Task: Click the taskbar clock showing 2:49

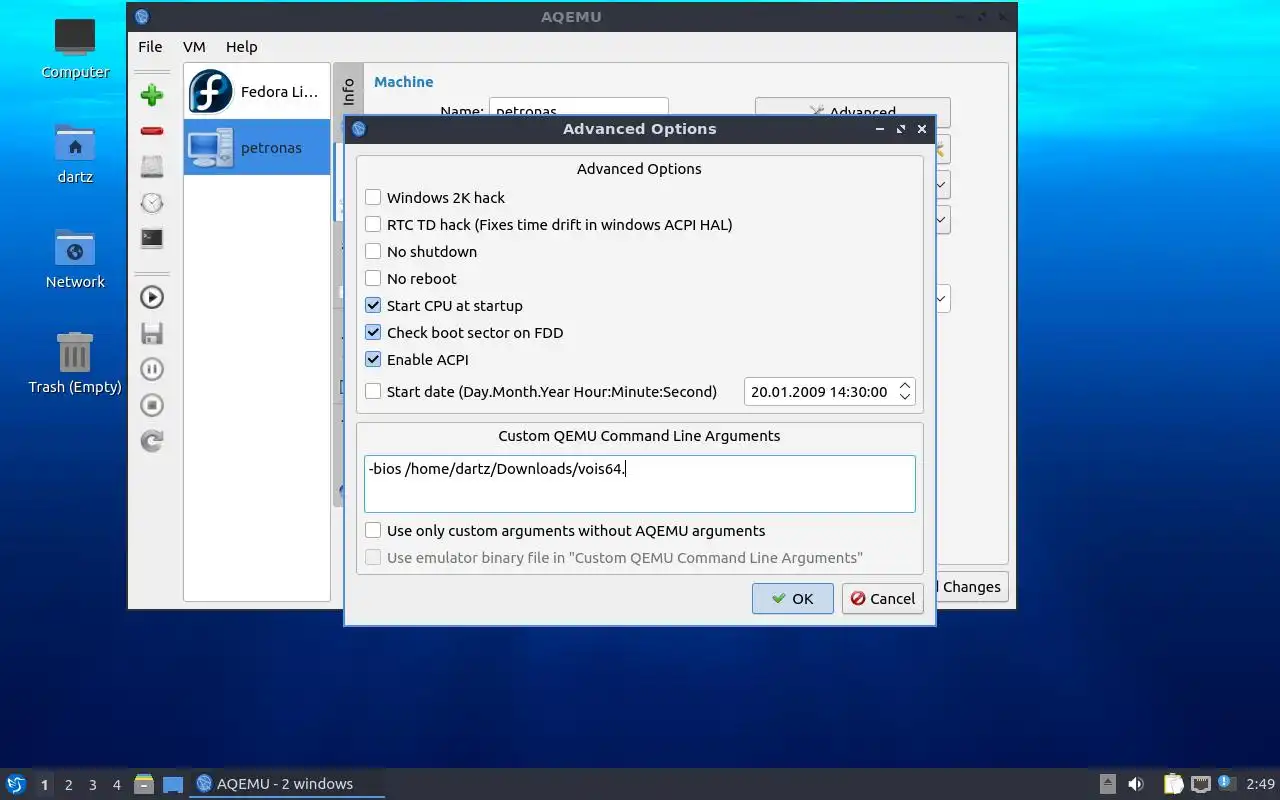Action: [x=1260, y=784]
